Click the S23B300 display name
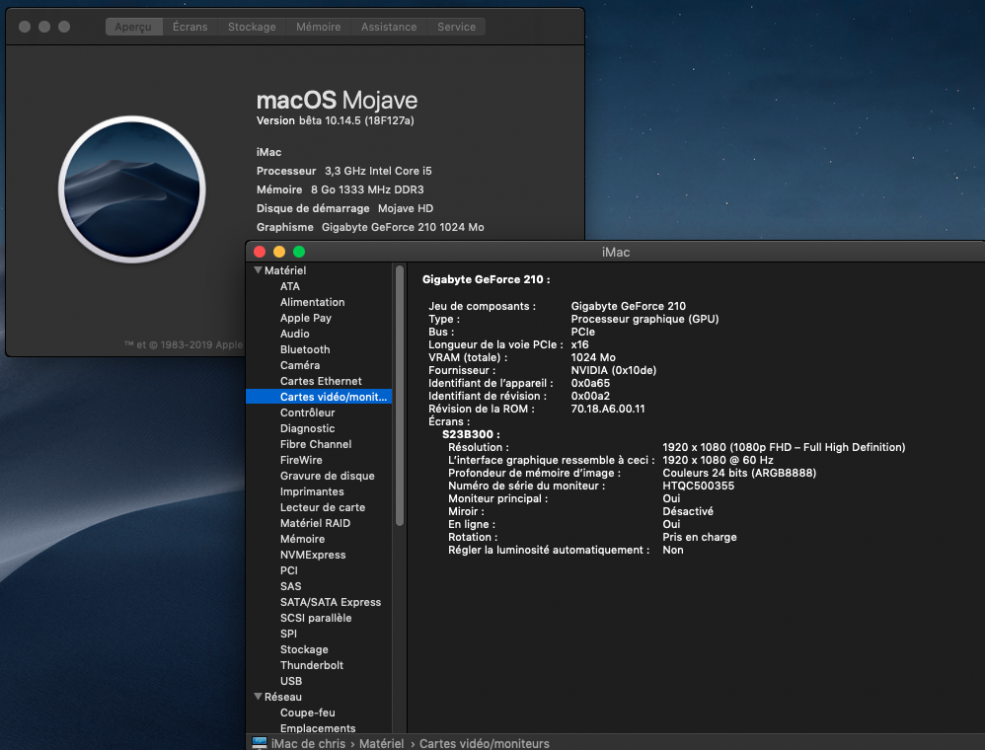Image resolution: width=985 pixels, height=750 pixels. coord(471,434)
